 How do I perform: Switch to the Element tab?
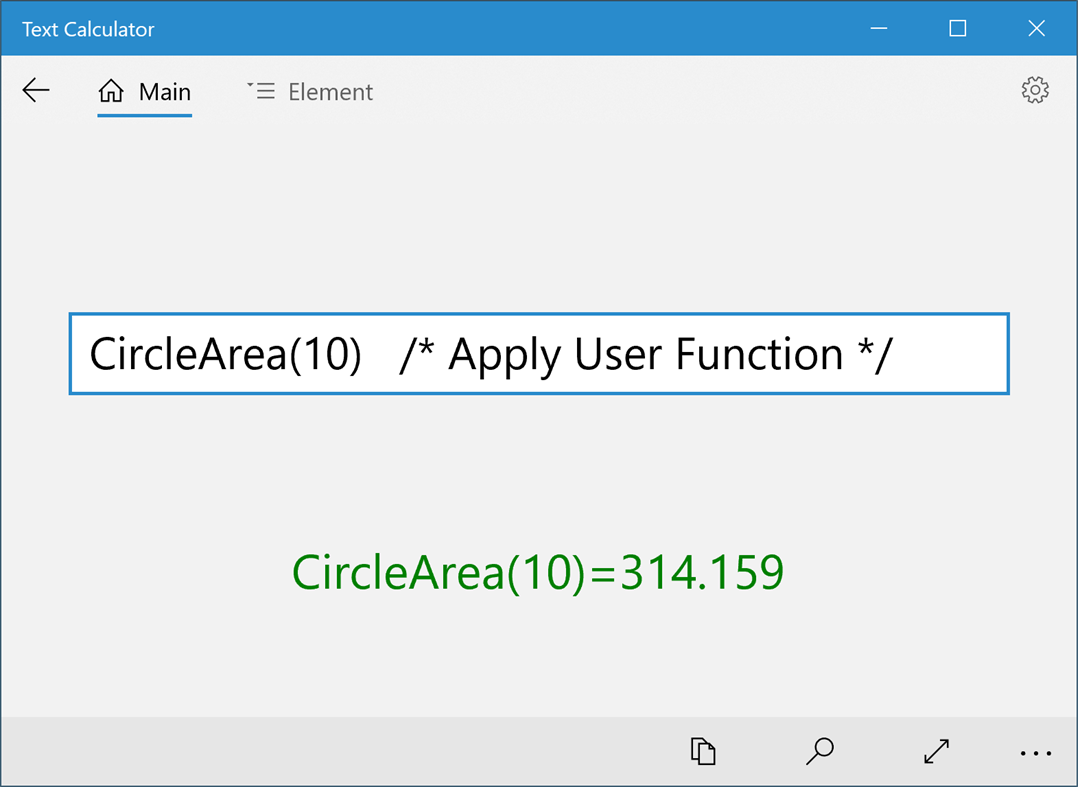click(330, 91)
